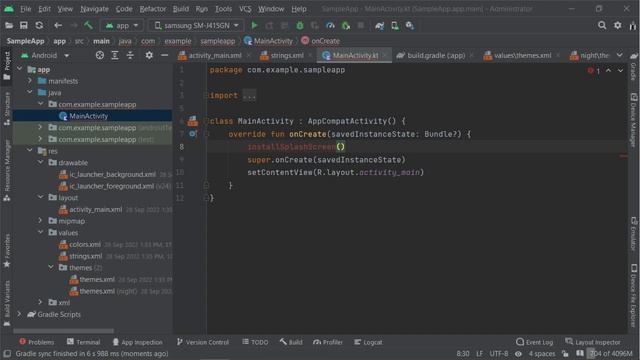The height and width of the screenshot is (360, 640).
Task: Go to next highlighted error arrow down
Action: coord(620,71)
